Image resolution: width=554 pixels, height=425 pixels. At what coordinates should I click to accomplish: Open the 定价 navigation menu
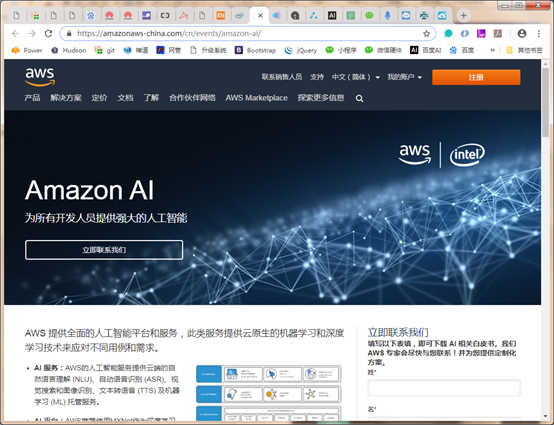pos(99,98)
